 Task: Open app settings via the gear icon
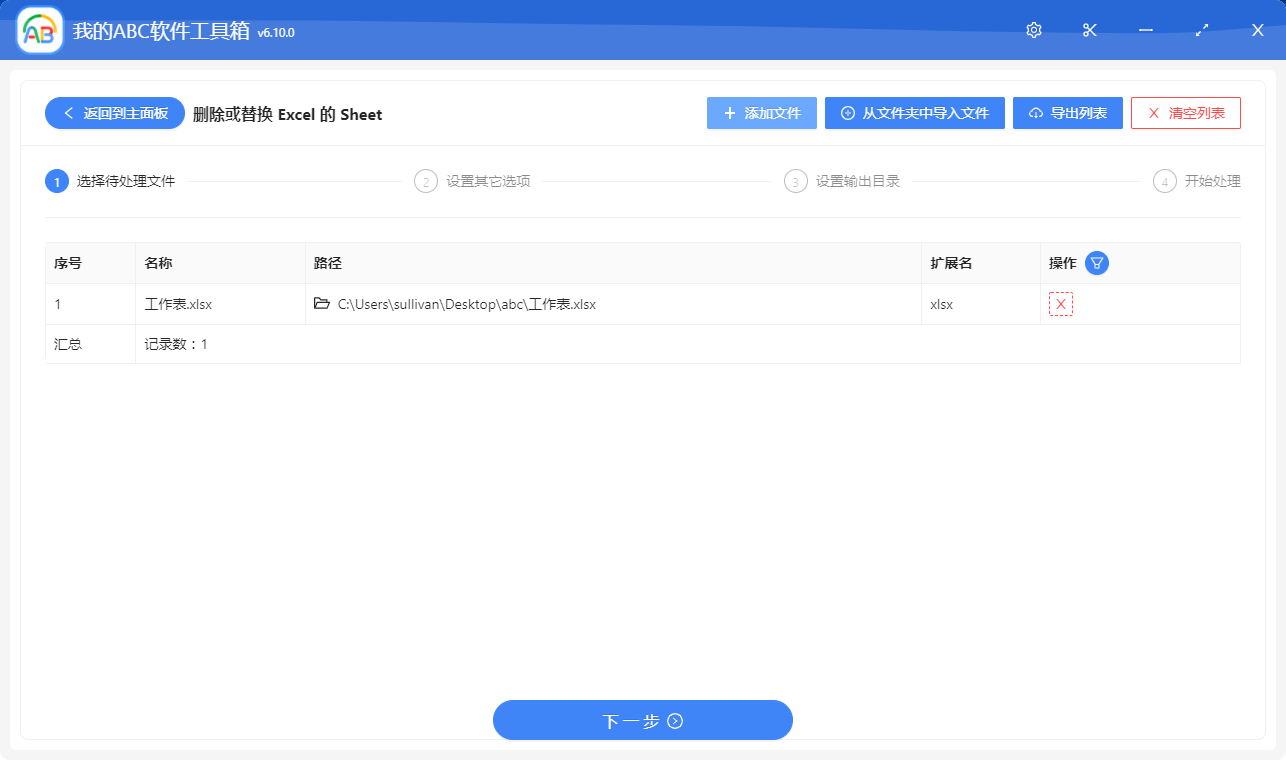point(1033,30)
